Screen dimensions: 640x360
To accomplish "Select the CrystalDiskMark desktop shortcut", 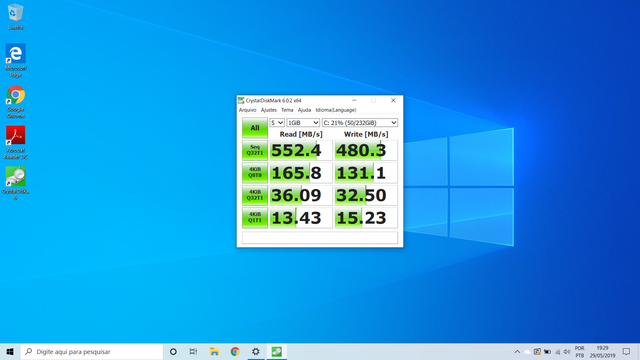I will [16, 183].
